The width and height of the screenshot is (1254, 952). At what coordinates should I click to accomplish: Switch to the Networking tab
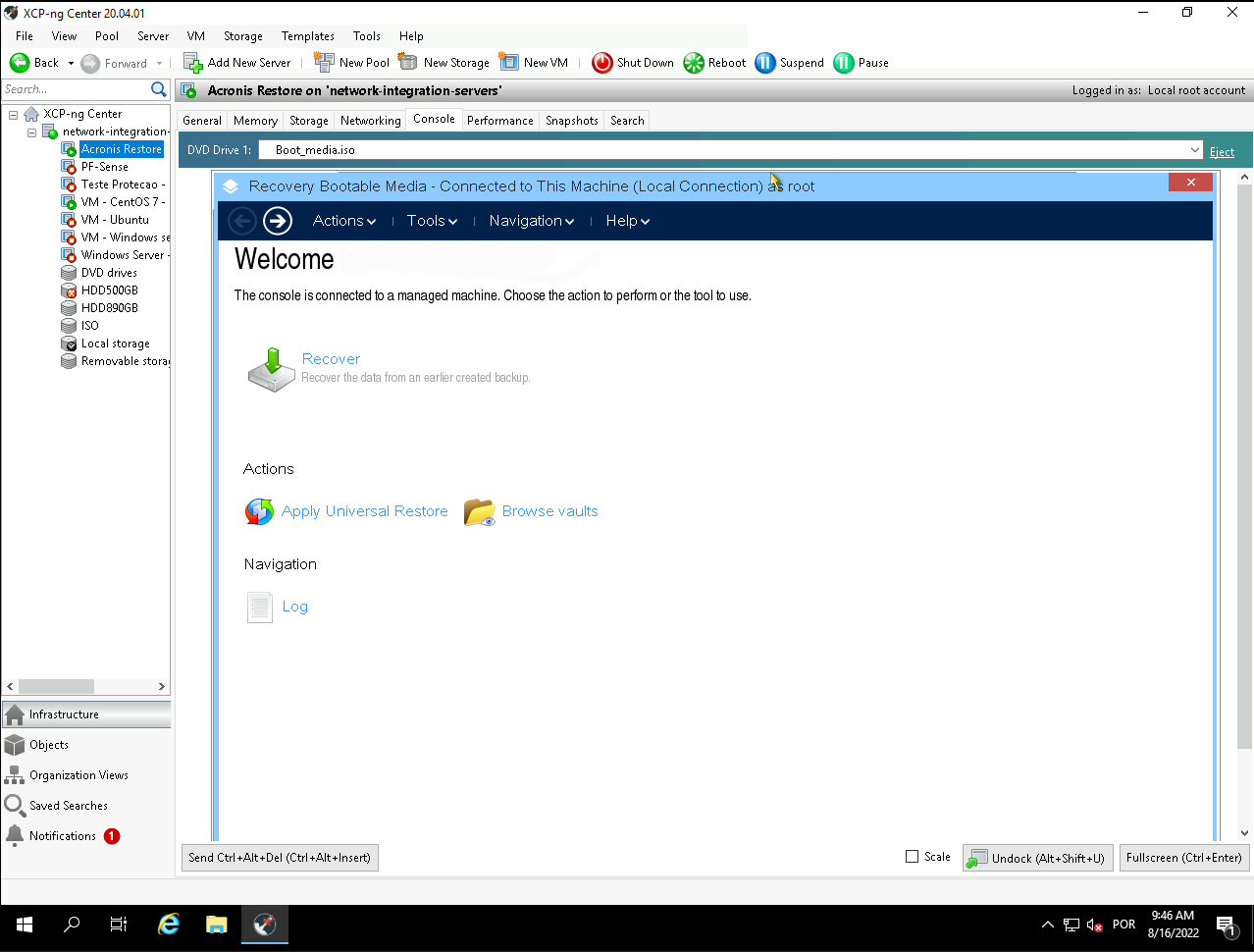pos(371,121)
